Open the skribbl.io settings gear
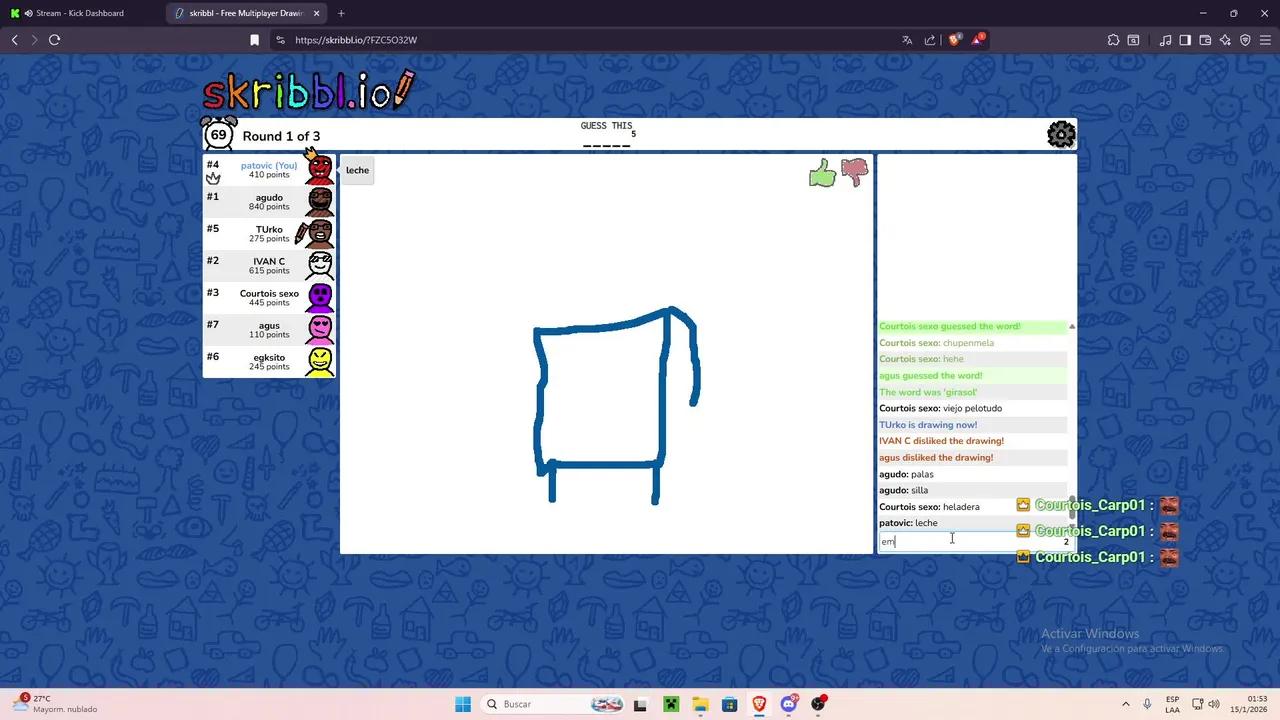1280x720 pixels. click(x=1061, y=134)
